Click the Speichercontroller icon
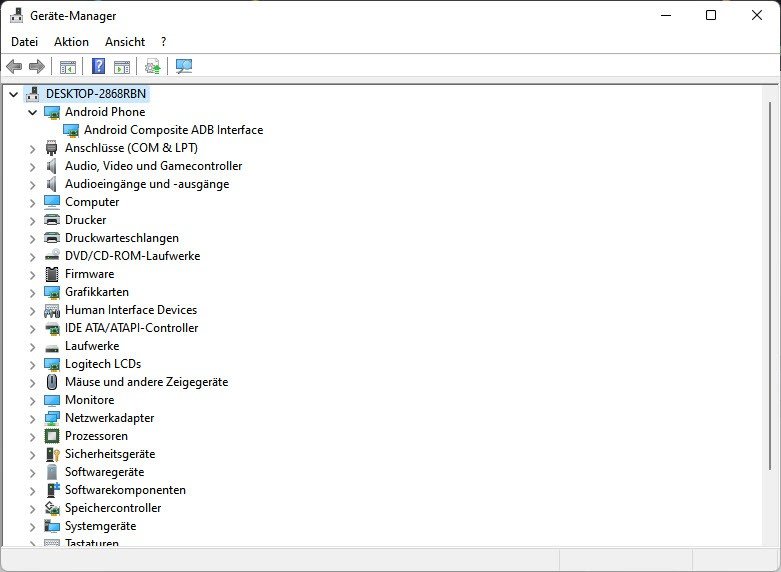 point(52,508)
